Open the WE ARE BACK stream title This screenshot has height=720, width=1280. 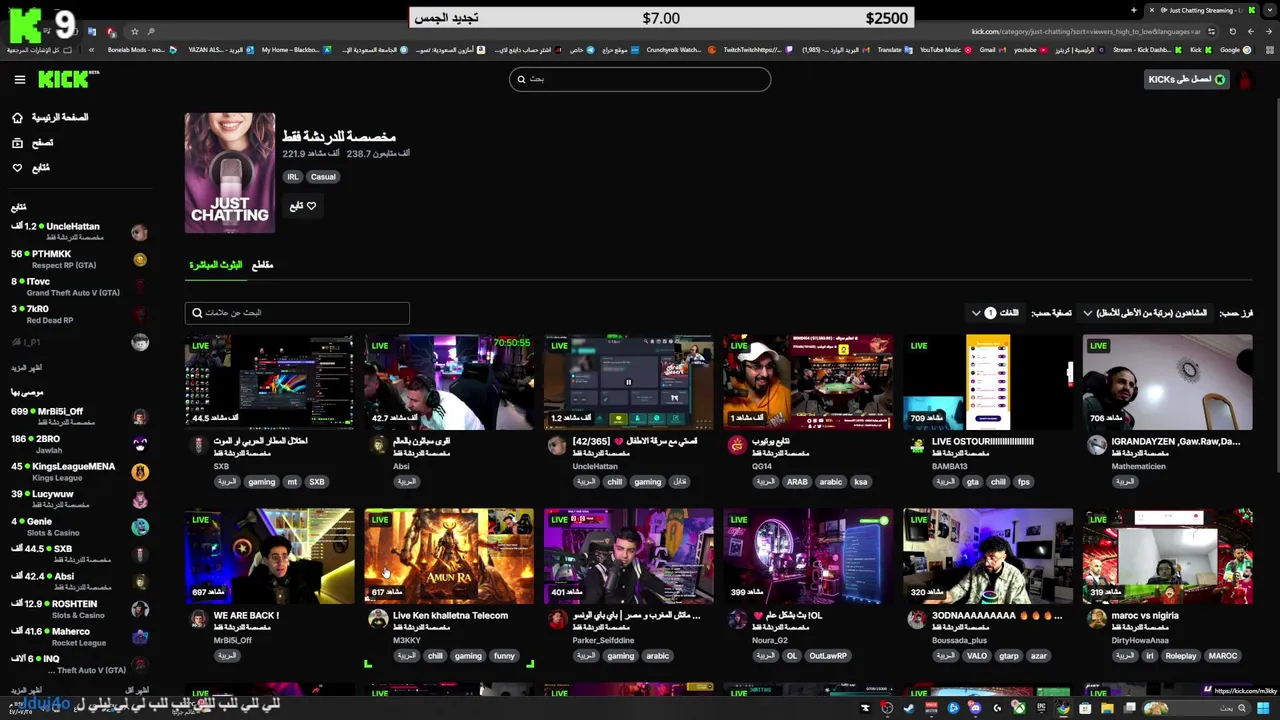pyautogui.click(x=246, y=616)
